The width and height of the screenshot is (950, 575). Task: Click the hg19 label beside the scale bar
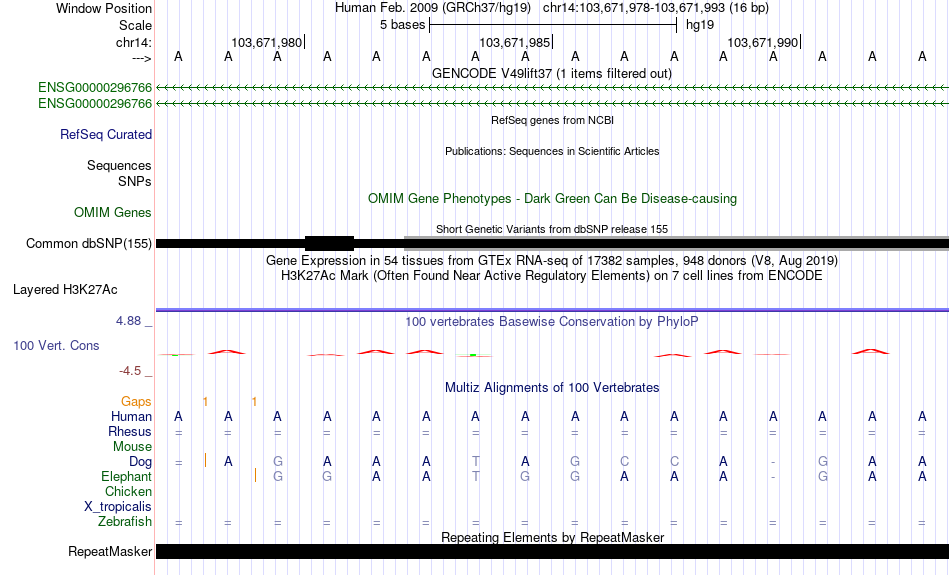point(700,25)
